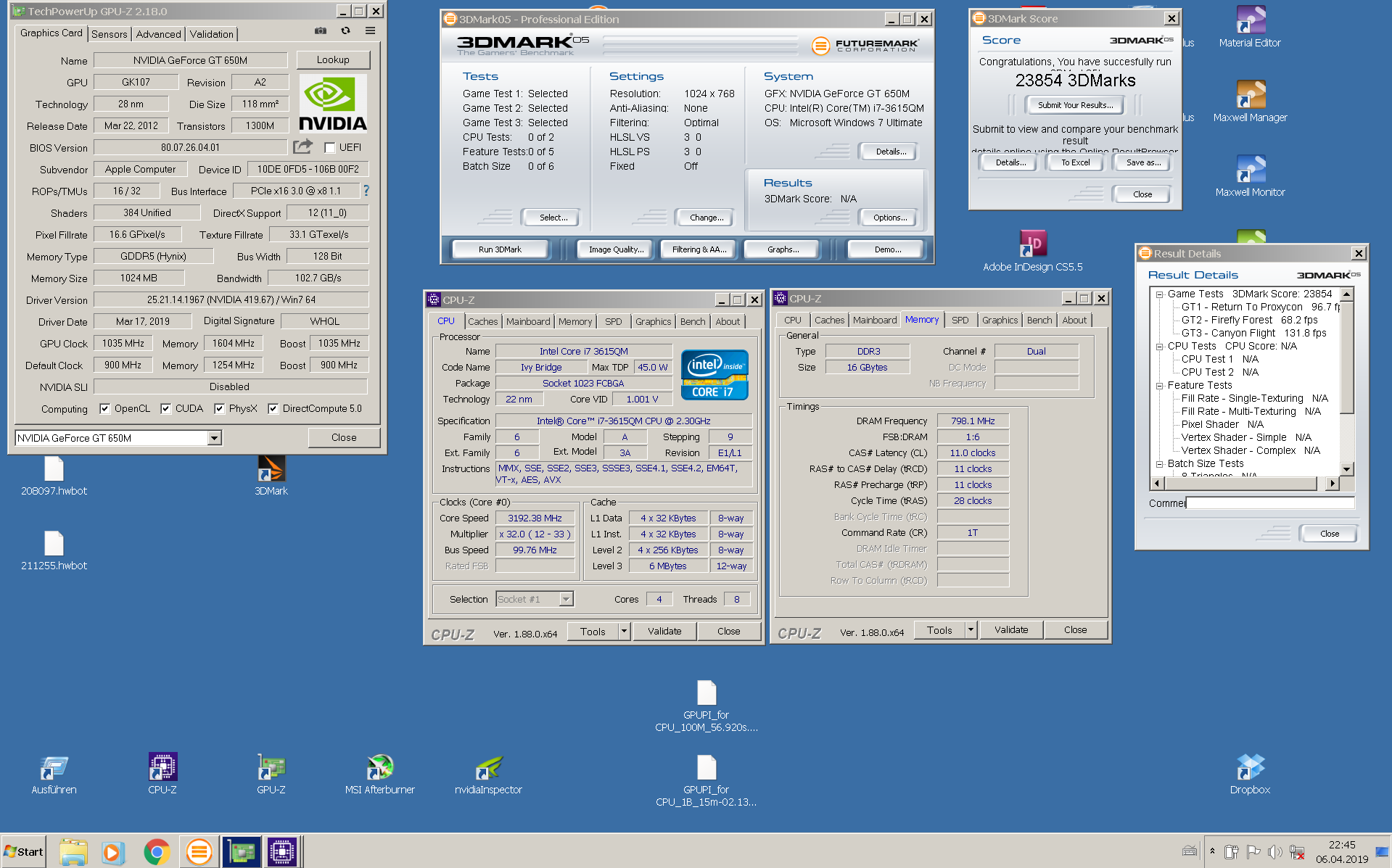Toggle the DirectCompute 5.0 checkbox
Screen dimensions: 1392x868
[x=273, y=408]
